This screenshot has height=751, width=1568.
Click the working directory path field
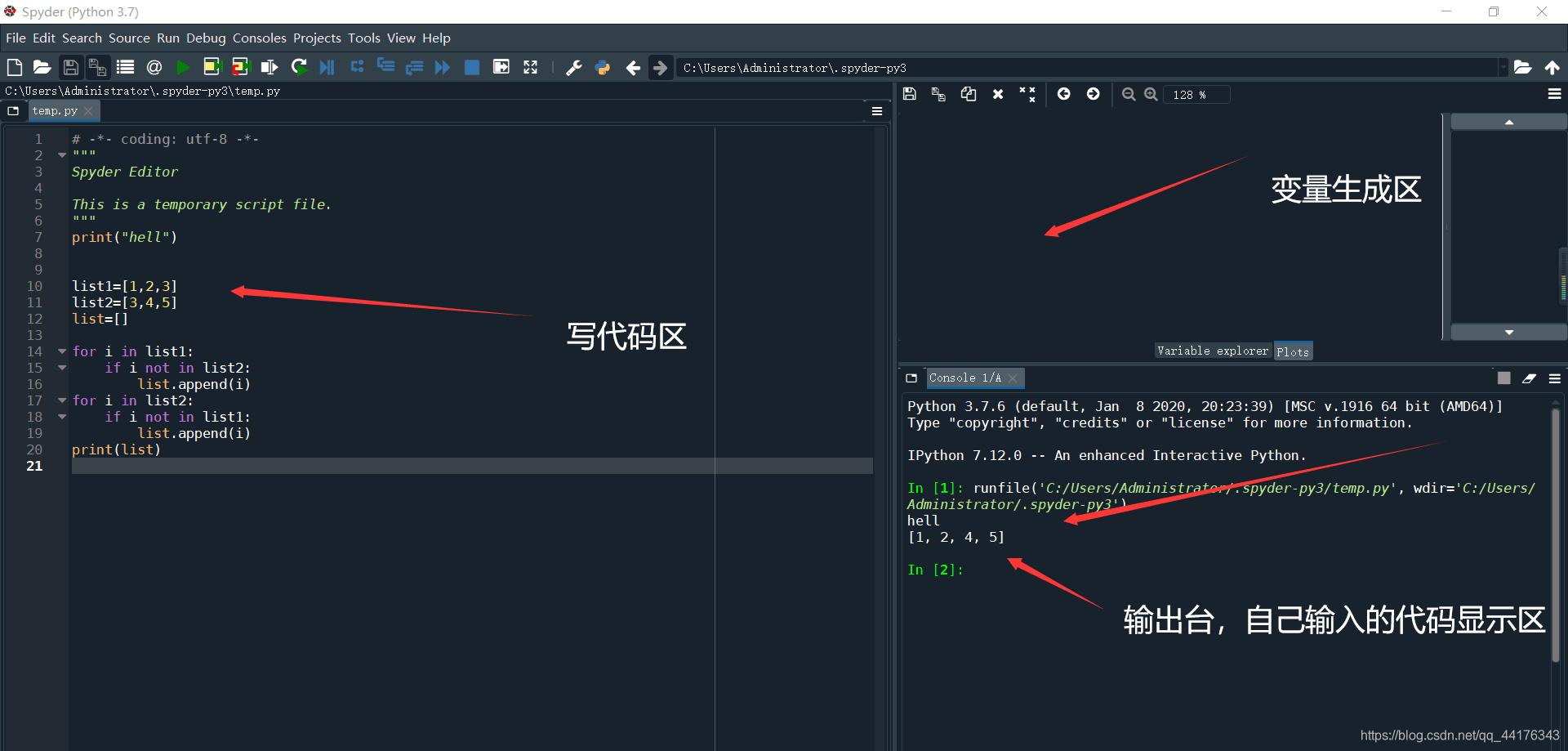(1088, 68)
